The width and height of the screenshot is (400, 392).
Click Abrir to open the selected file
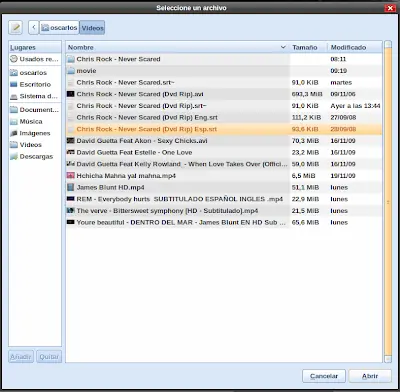coord(370,376)
